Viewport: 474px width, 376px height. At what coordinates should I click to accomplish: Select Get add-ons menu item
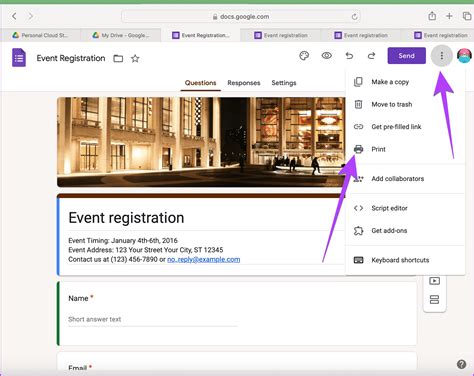[405, 231]
